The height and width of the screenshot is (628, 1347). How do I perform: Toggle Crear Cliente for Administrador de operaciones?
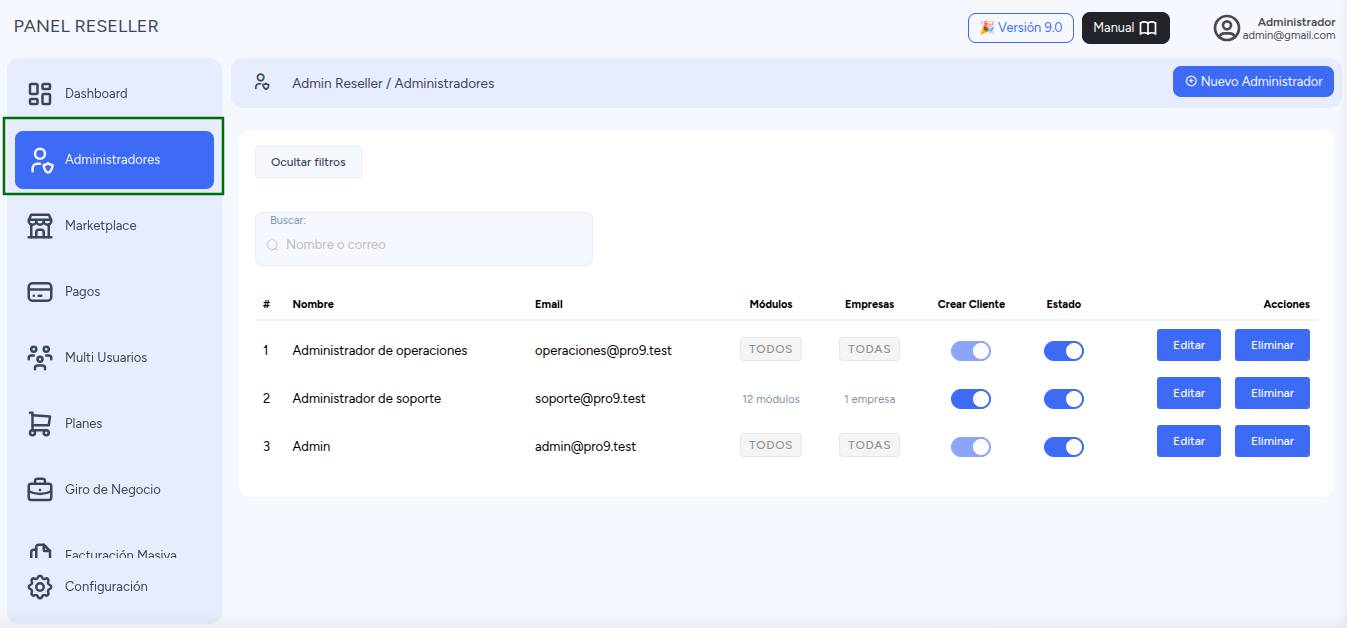point(971,351)
